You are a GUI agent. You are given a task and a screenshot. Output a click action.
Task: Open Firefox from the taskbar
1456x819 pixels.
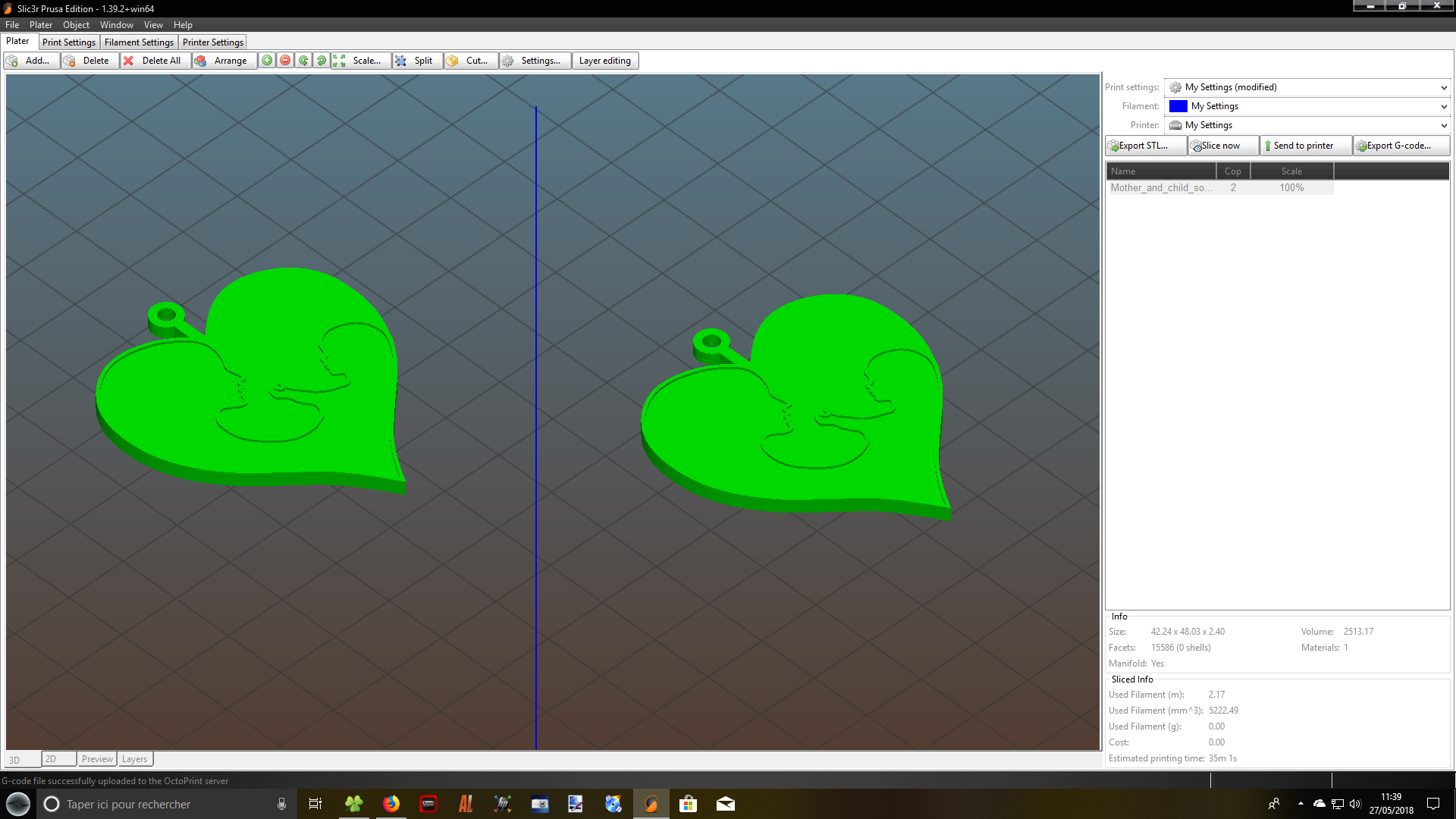pos(391,804)
